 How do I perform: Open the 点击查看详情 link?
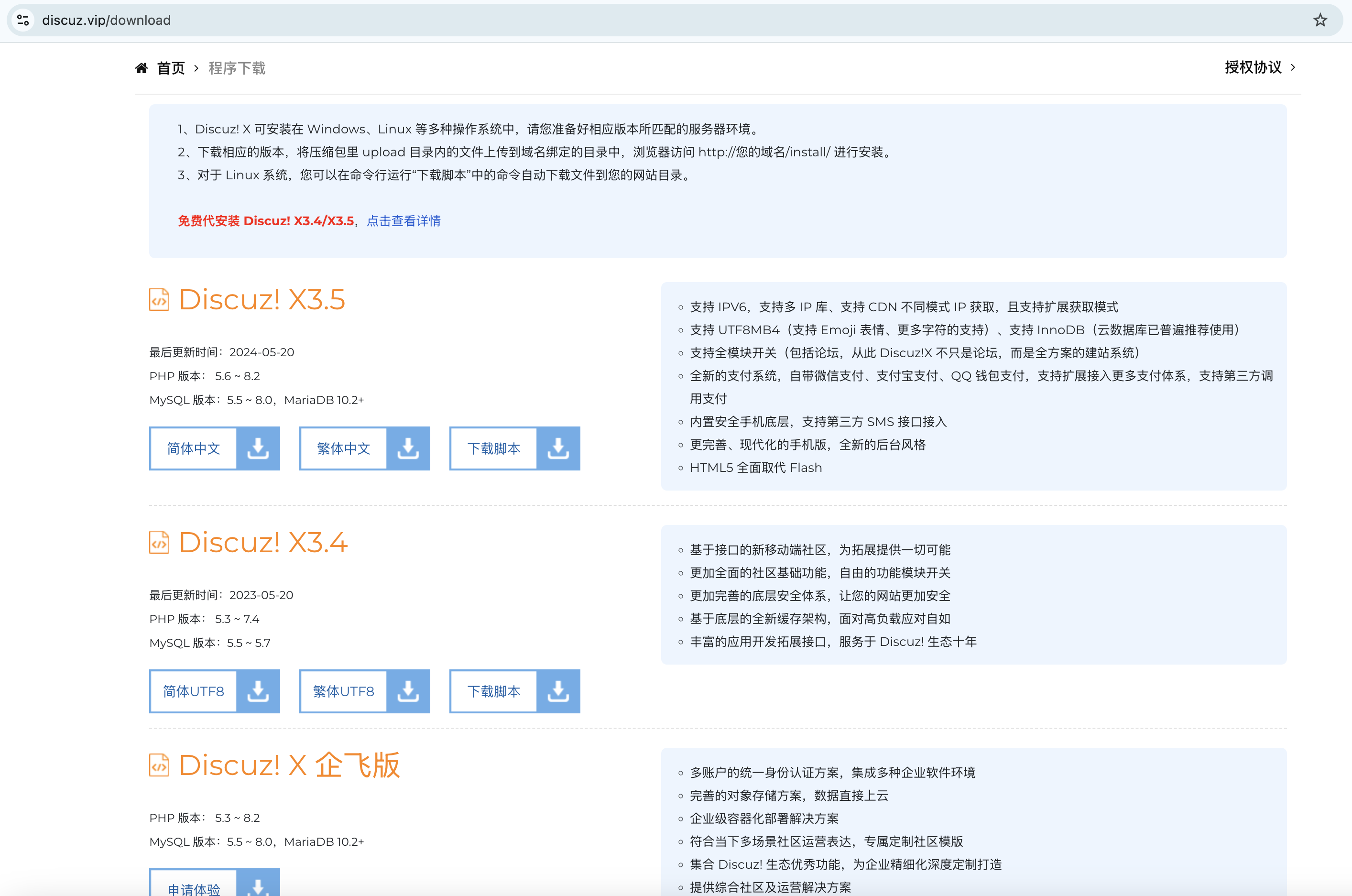coord(403,221)
